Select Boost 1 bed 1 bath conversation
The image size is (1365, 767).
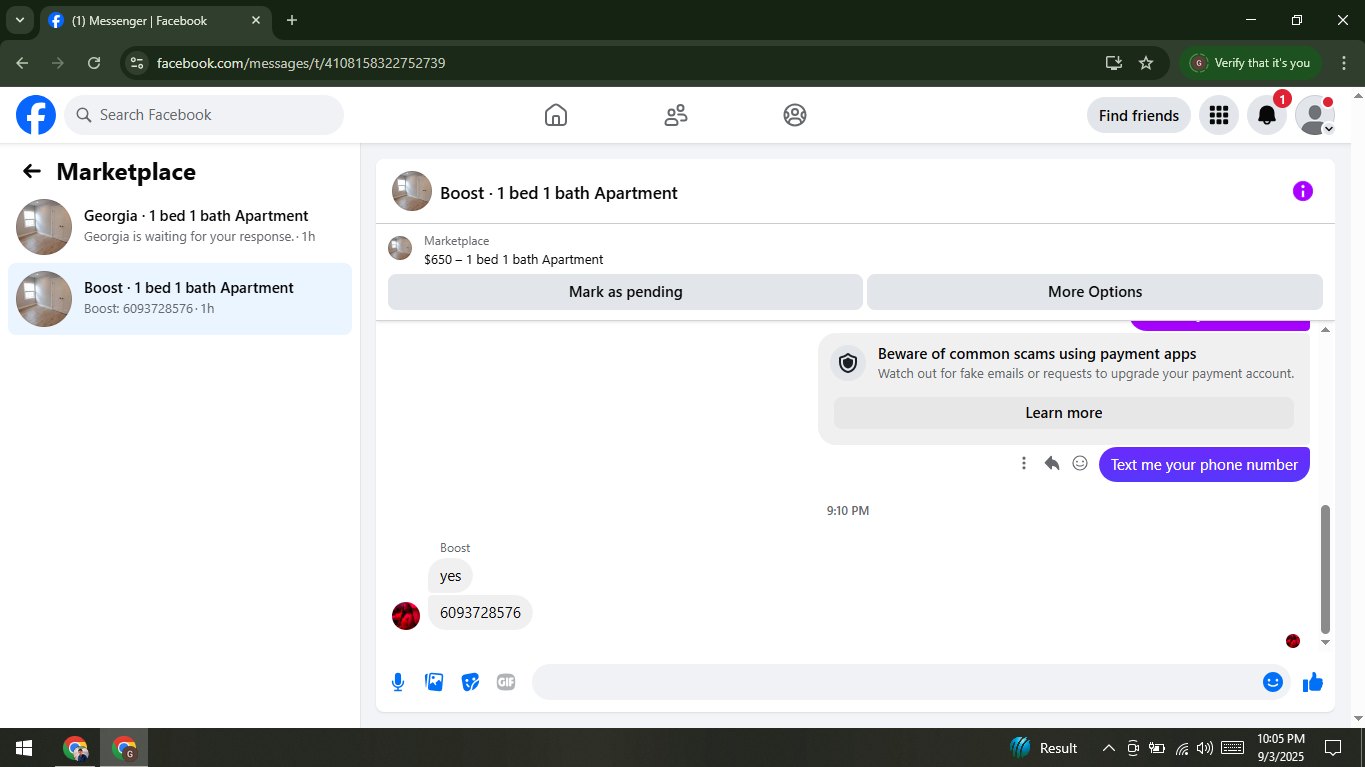[x=180, y=298]
